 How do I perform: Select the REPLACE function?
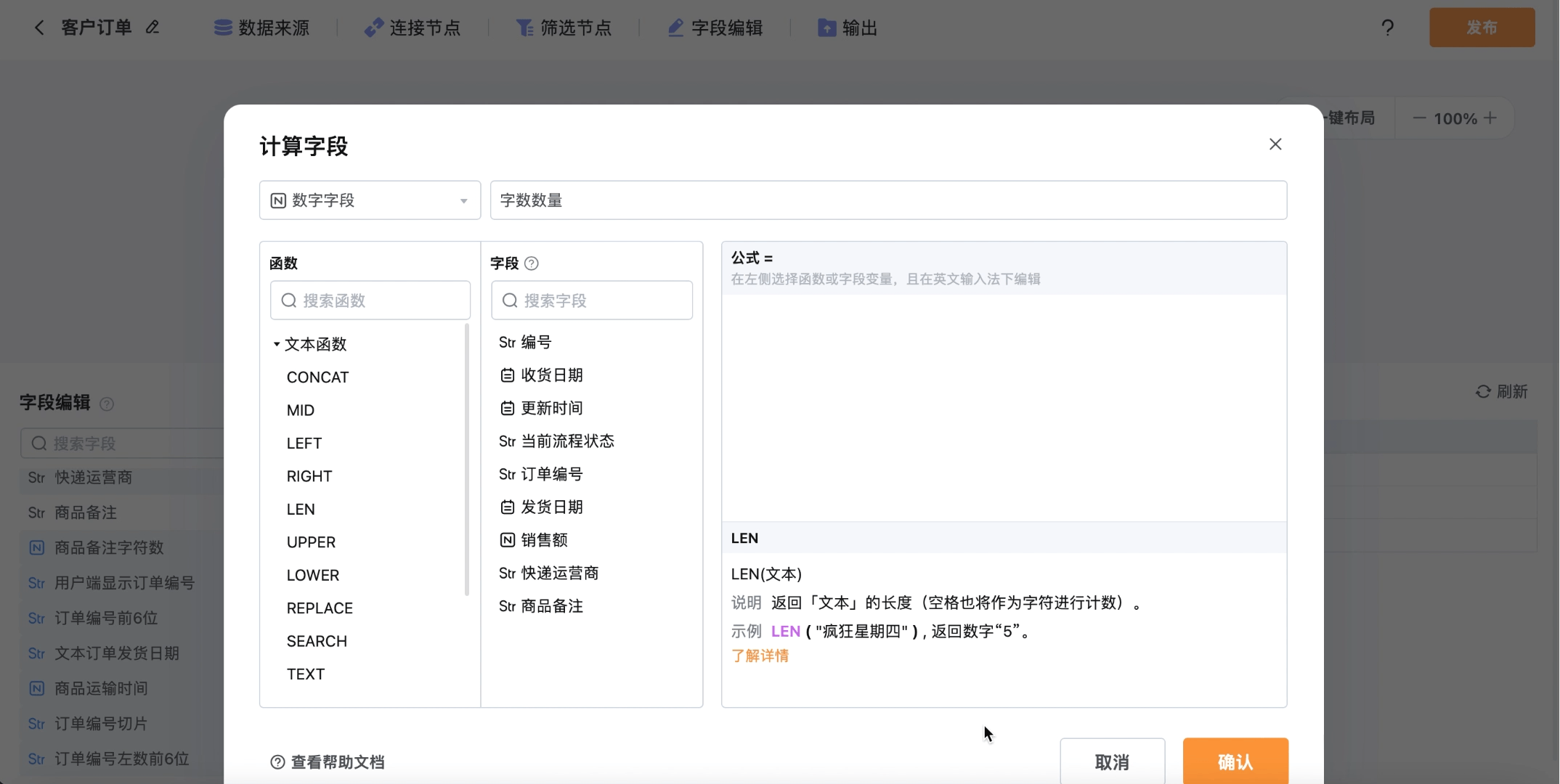(x=320, y=608)
